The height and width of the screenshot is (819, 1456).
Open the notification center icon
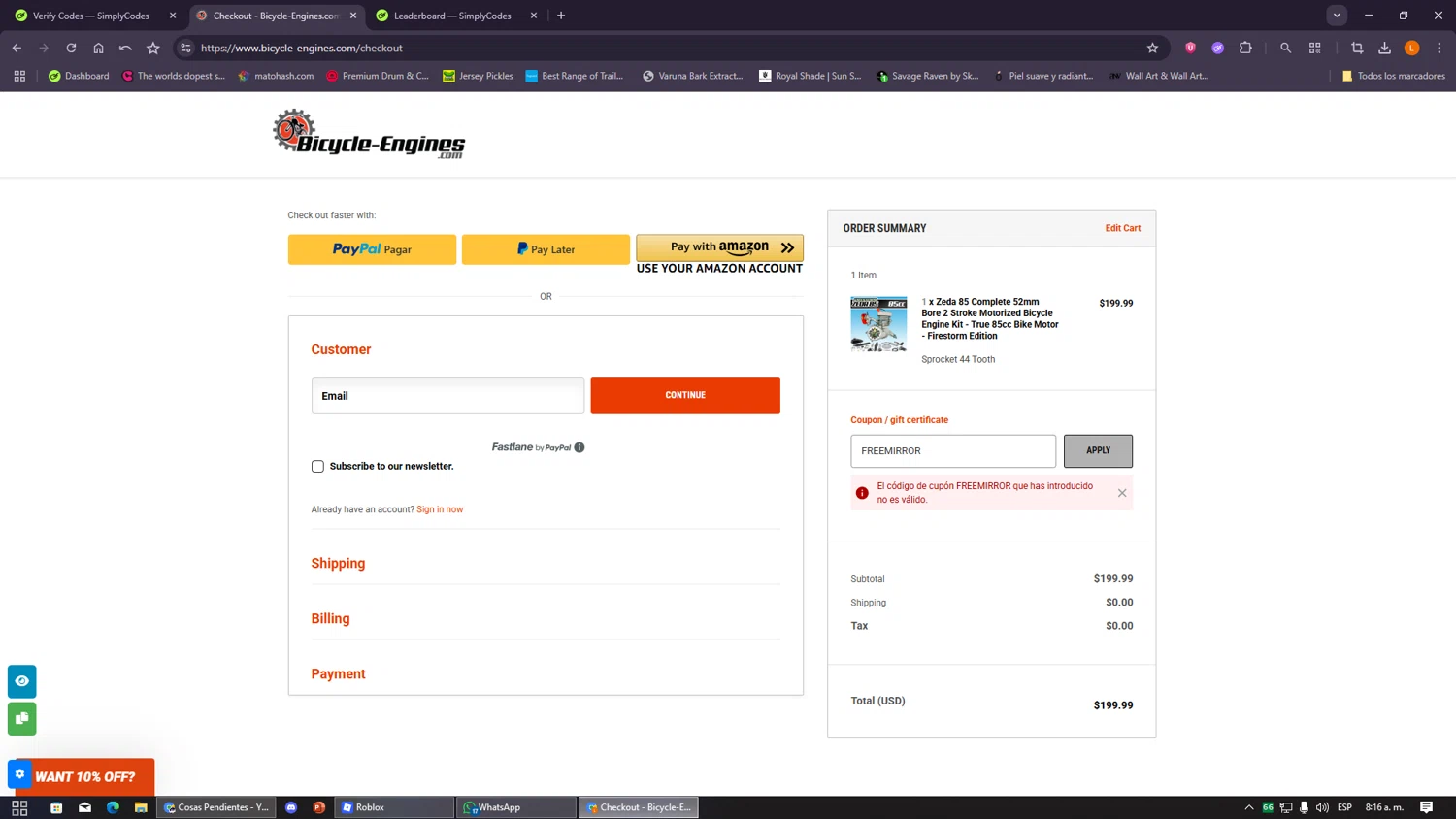click(x=1427, y=807)
